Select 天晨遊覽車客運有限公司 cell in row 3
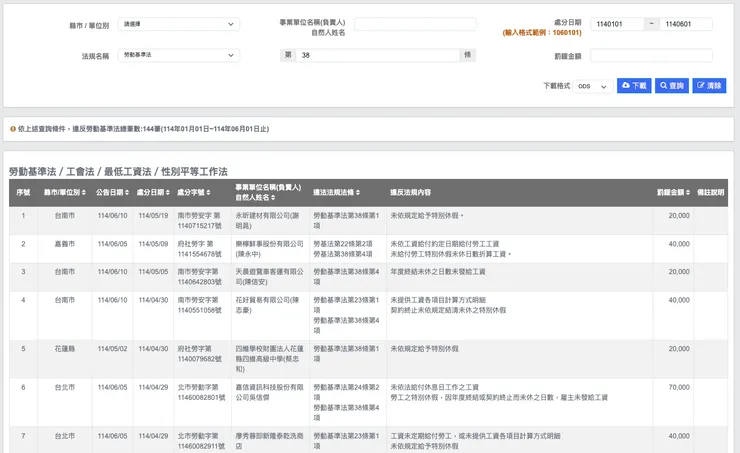 (269, 277)
